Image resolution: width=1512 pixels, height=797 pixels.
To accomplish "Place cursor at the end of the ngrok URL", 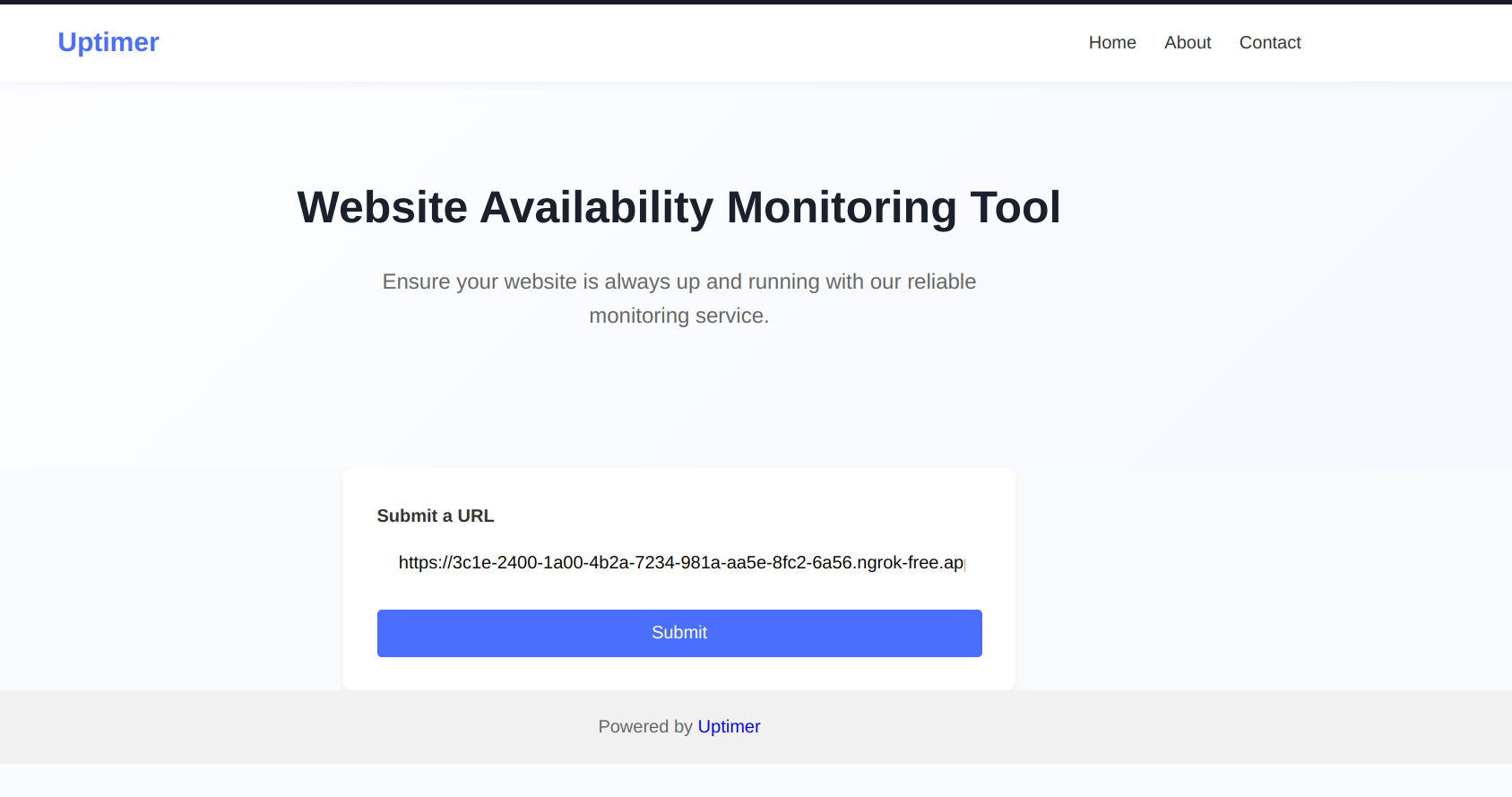I will click(x=963, y=563).
